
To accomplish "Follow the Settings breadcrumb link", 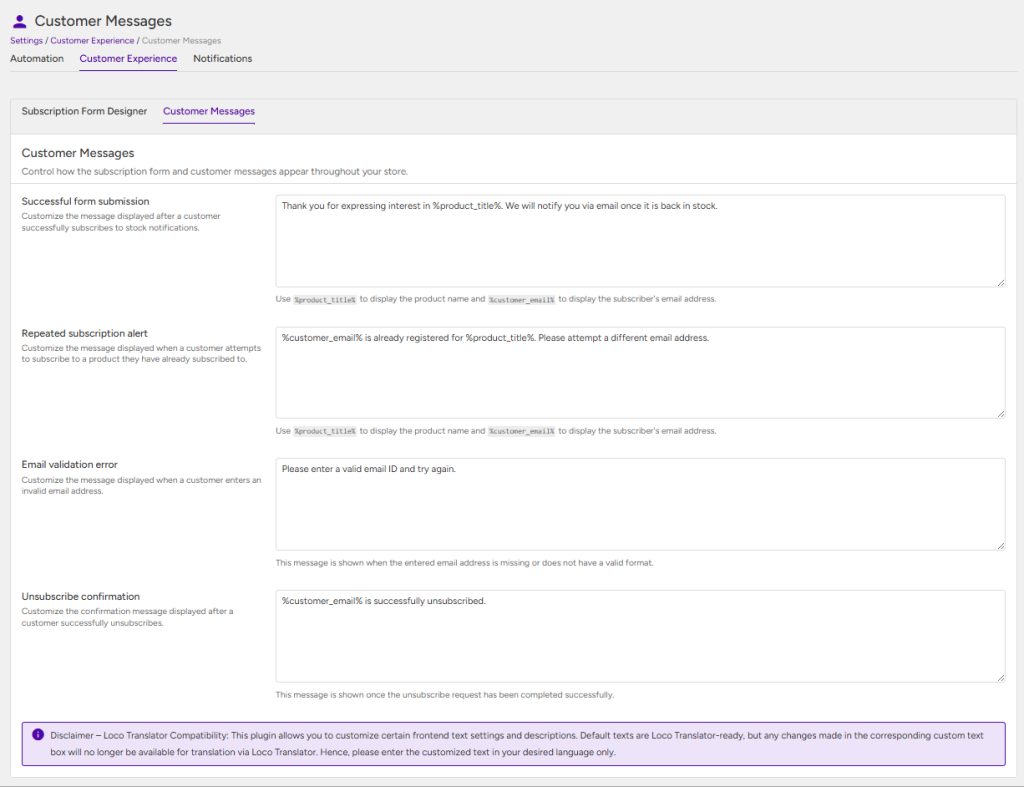I will pyautogui.click(x=26, y=40).
